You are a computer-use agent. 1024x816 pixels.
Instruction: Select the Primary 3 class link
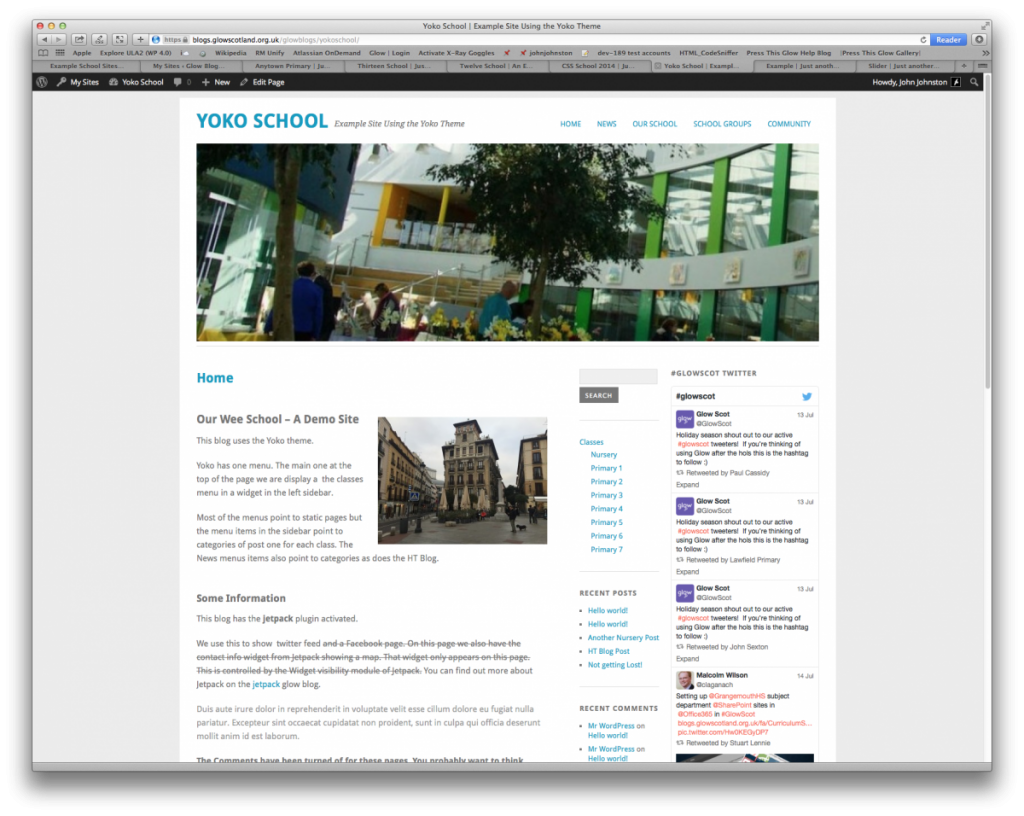[x=607, y=493]
